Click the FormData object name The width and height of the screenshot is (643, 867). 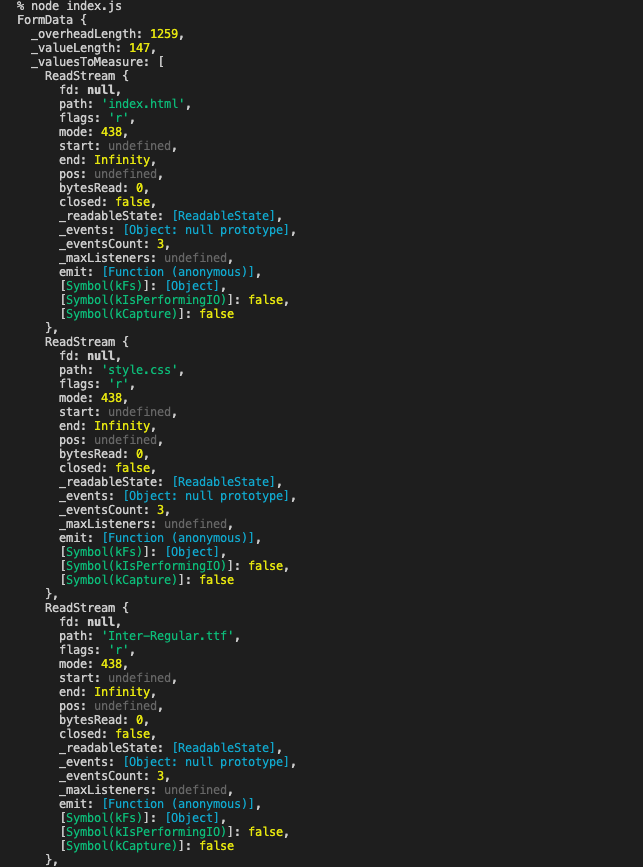45,20
